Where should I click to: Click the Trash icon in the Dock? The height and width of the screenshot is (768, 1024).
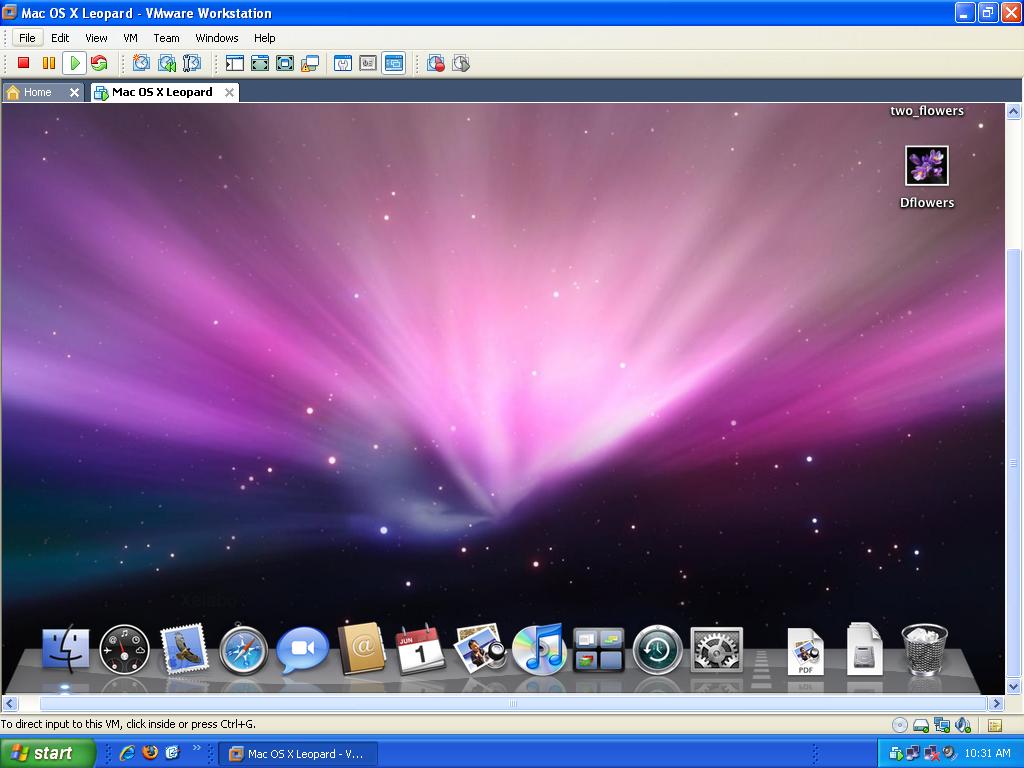point(925,650)
